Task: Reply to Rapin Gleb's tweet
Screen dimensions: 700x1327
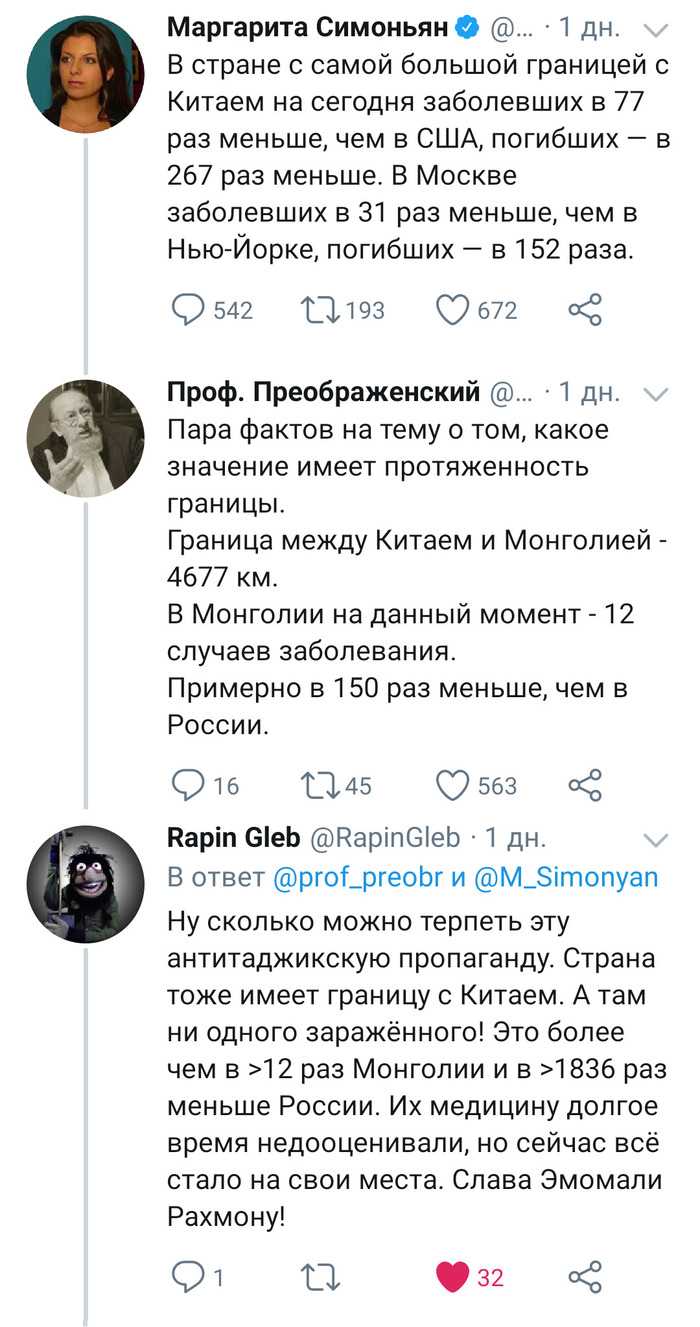Action: [x=189, y=1269]
